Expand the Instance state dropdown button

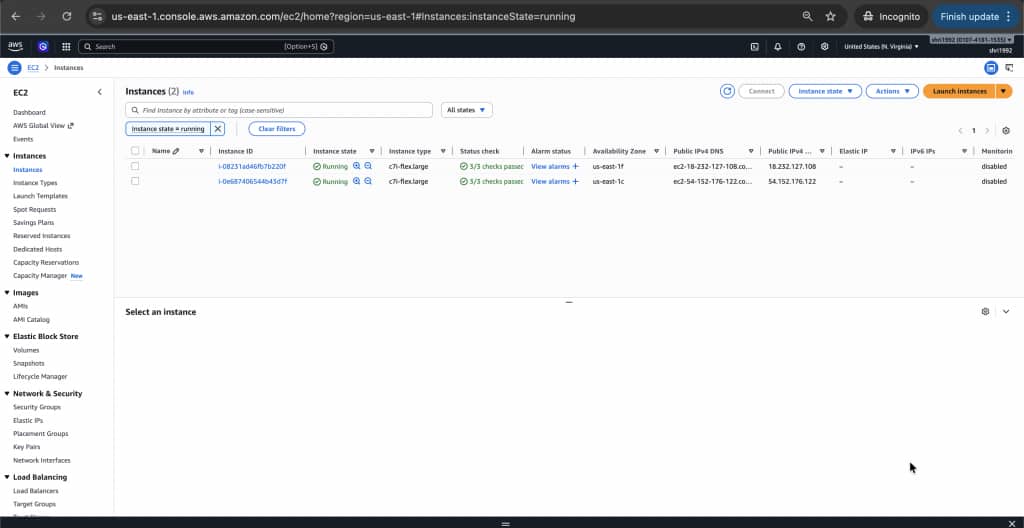tap(825, 91)
